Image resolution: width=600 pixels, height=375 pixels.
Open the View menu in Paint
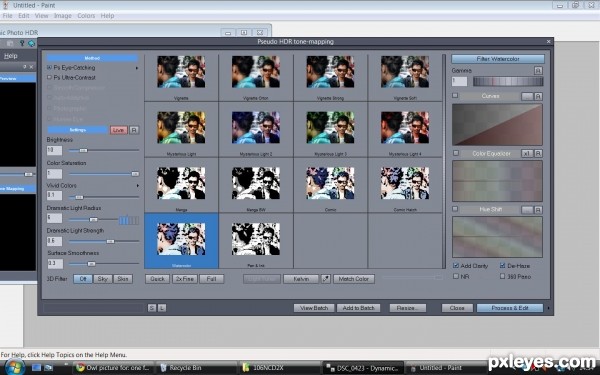coord(41,16)
